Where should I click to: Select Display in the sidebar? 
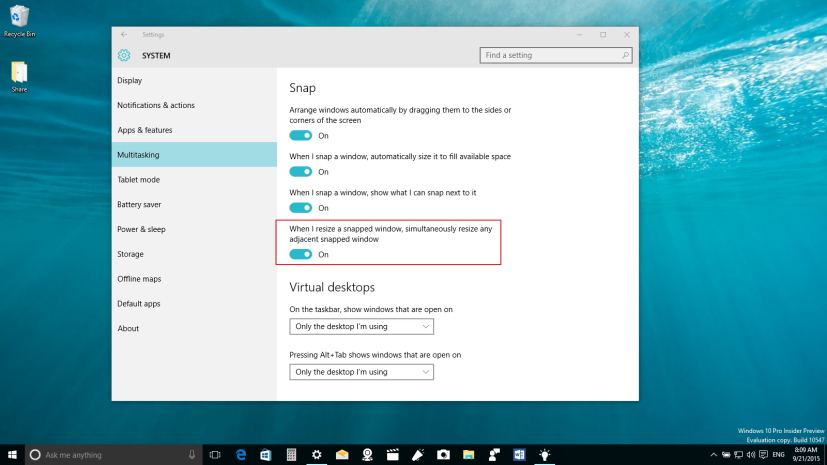(x=130, y=80)
